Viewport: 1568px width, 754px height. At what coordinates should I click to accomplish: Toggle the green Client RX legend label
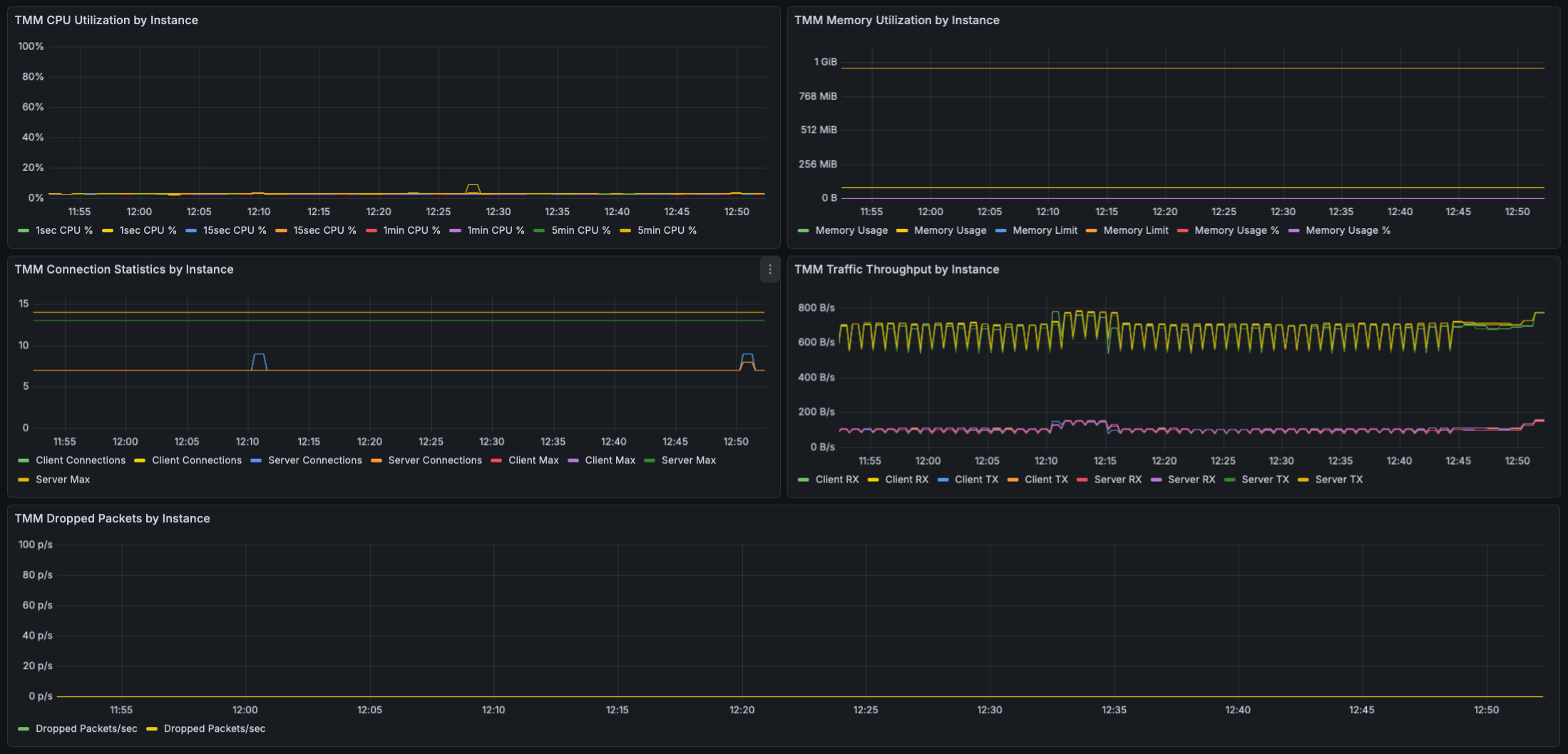tap(837, 480)
